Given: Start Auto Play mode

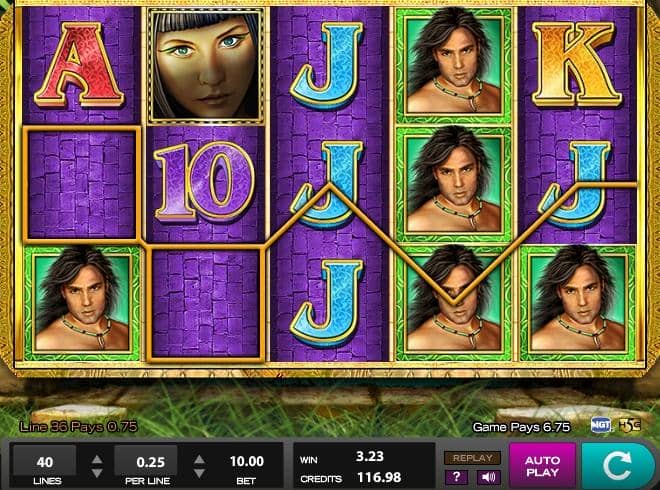Looking at the screenshot, I should click(x=543, y=466).
